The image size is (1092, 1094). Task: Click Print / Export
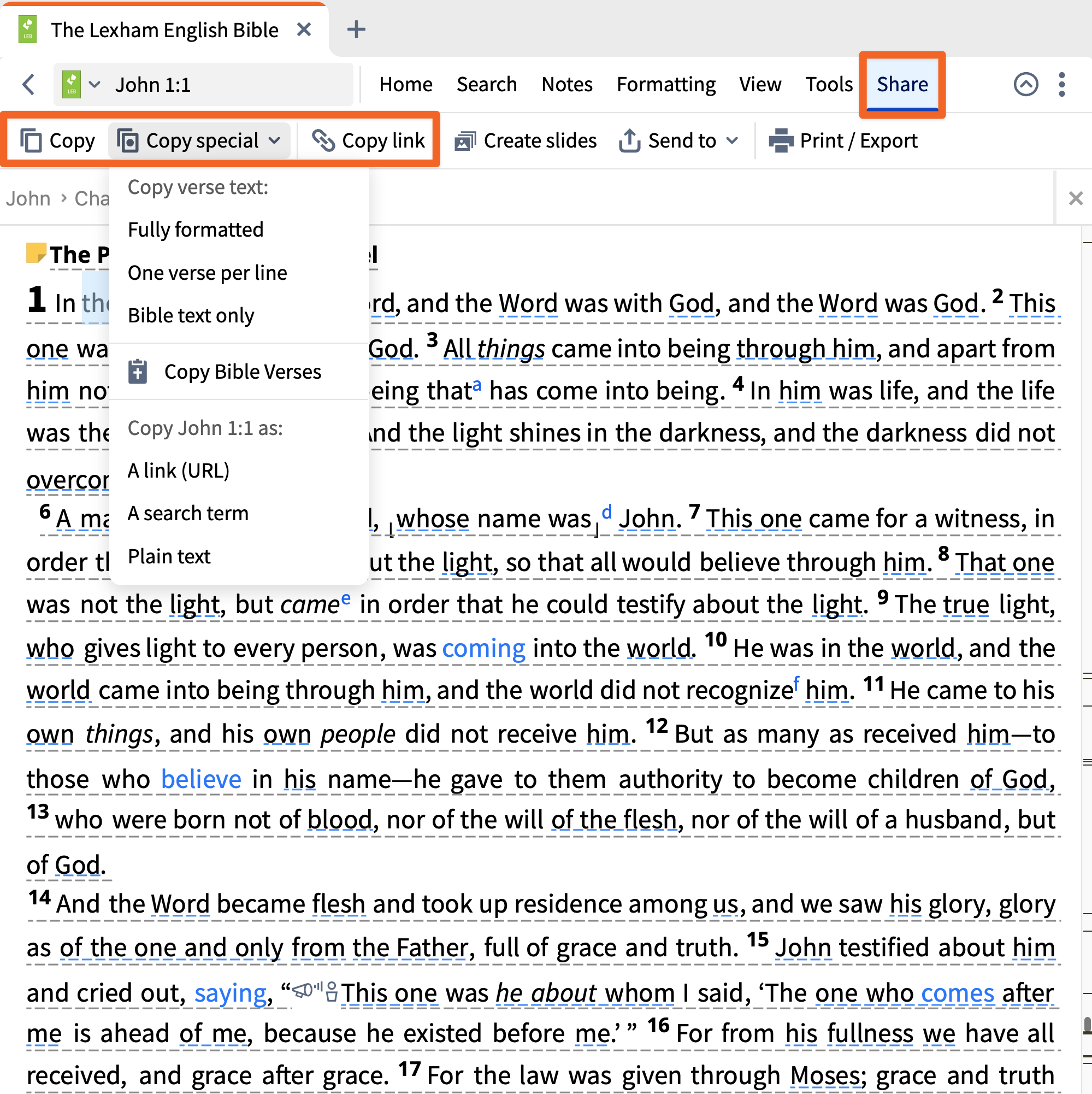click(843, 140)
